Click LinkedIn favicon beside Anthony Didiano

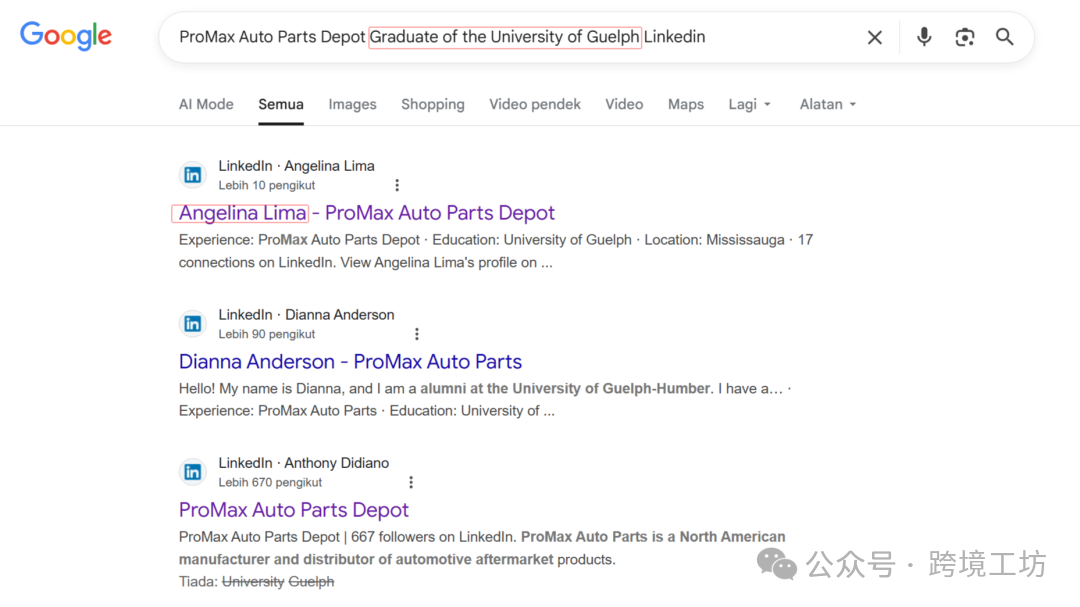pos(193,472)
